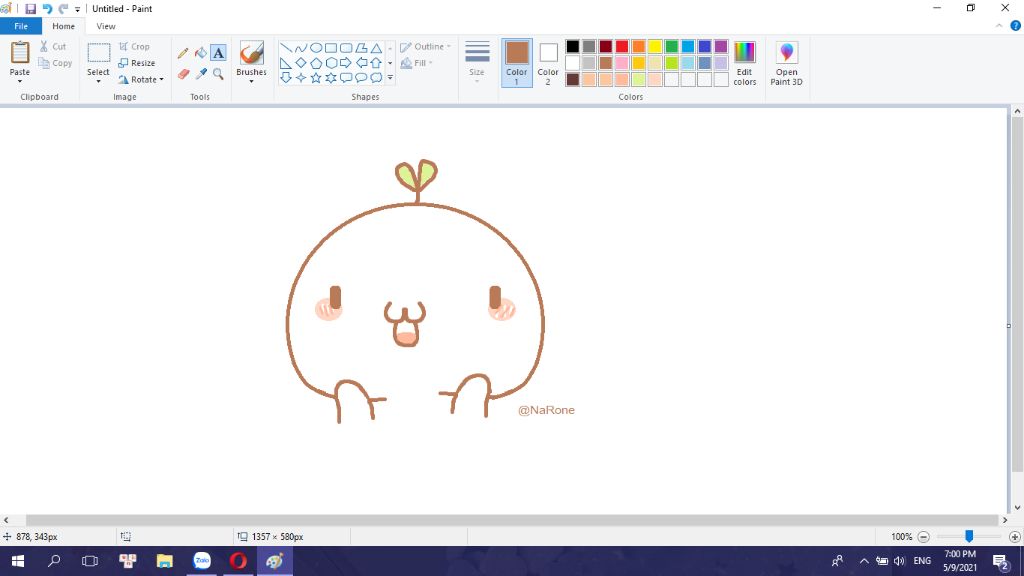Adjust the zoom slider handle
The width and height of the screenshot is (1024, 576).
pyautogui.click(x=969, y=536)
